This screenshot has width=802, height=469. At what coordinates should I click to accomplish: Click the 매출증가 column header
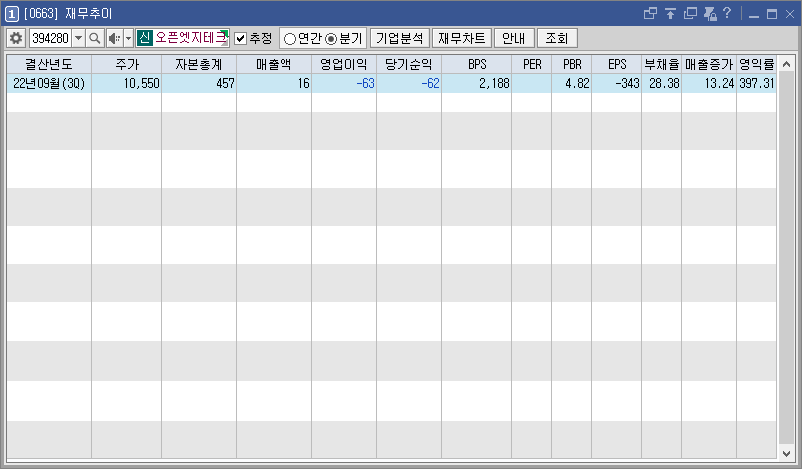[x=709, y=64]
